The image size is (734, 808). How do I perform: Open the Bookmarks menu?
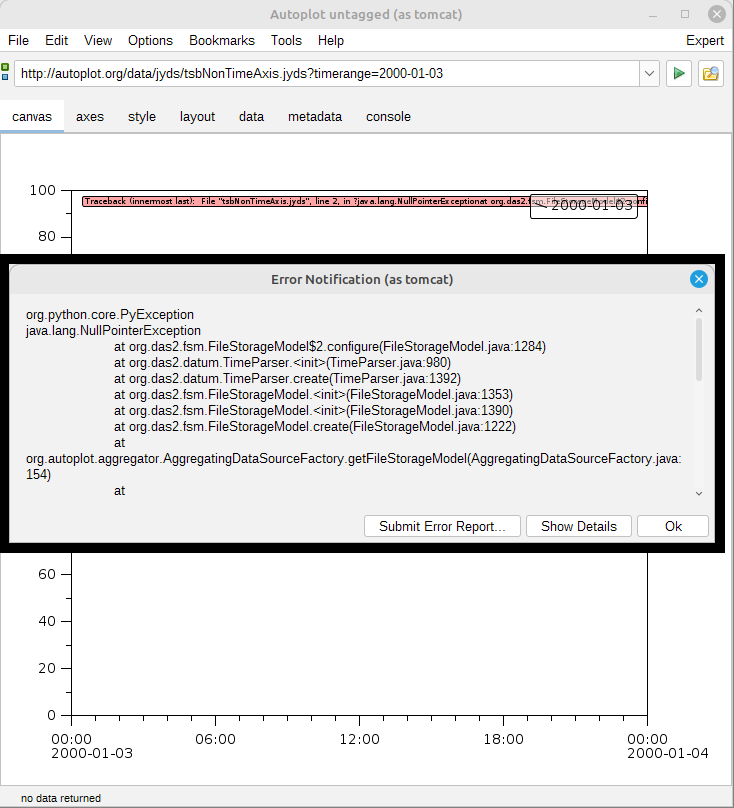point(222,40)
